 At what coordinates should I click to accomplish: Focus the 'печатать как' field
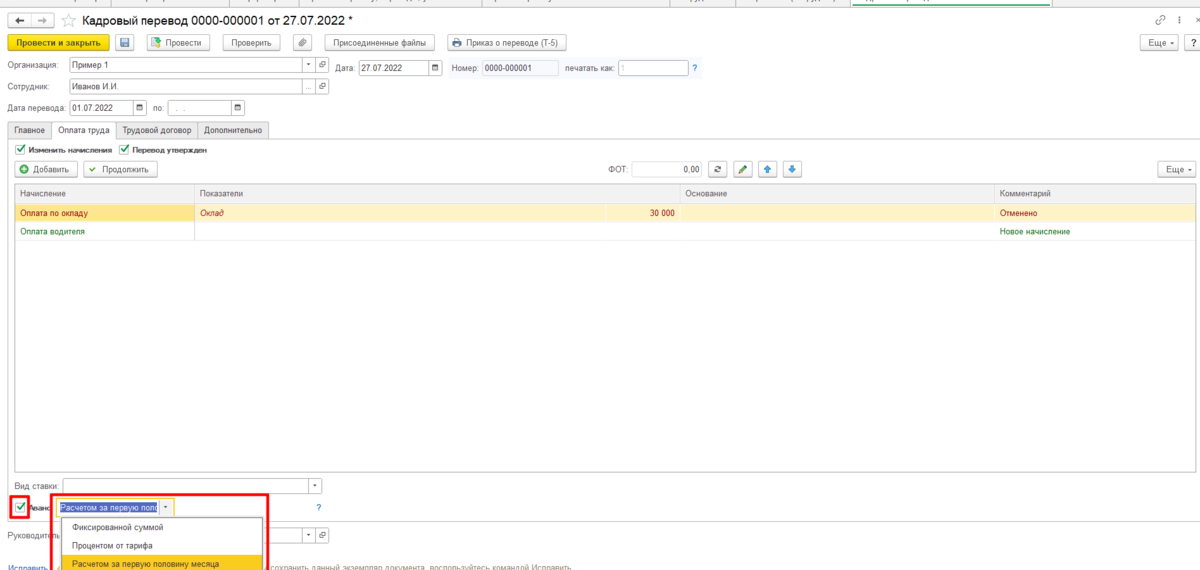click(x=652, y=68)
